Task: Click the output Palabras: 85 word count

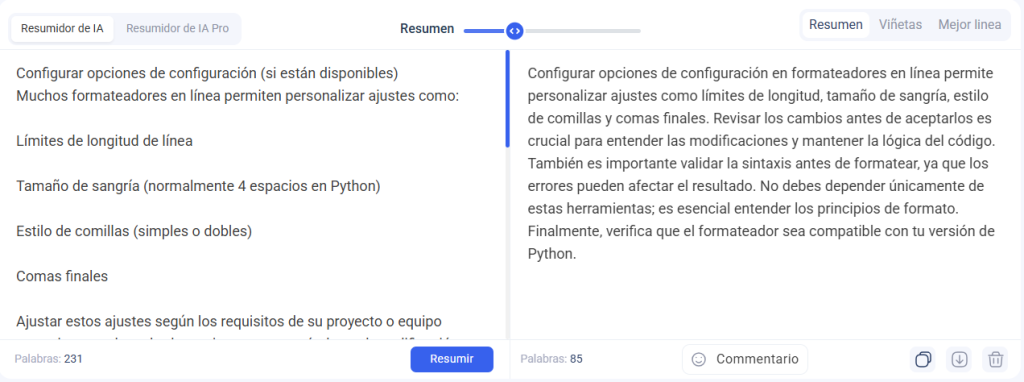Action: point(551,358)
